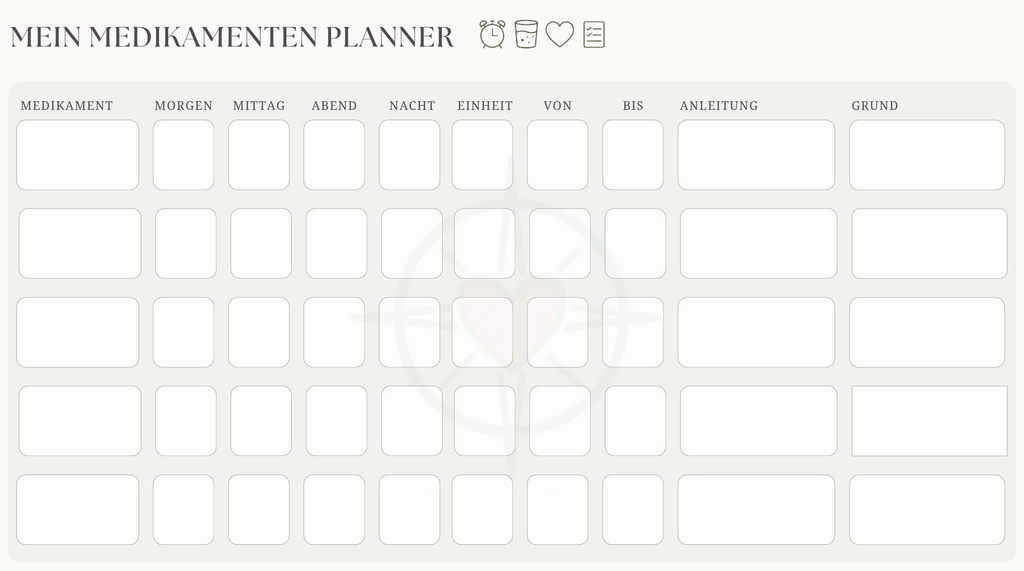Select first row Nacht box

click(x=409, y=155)
